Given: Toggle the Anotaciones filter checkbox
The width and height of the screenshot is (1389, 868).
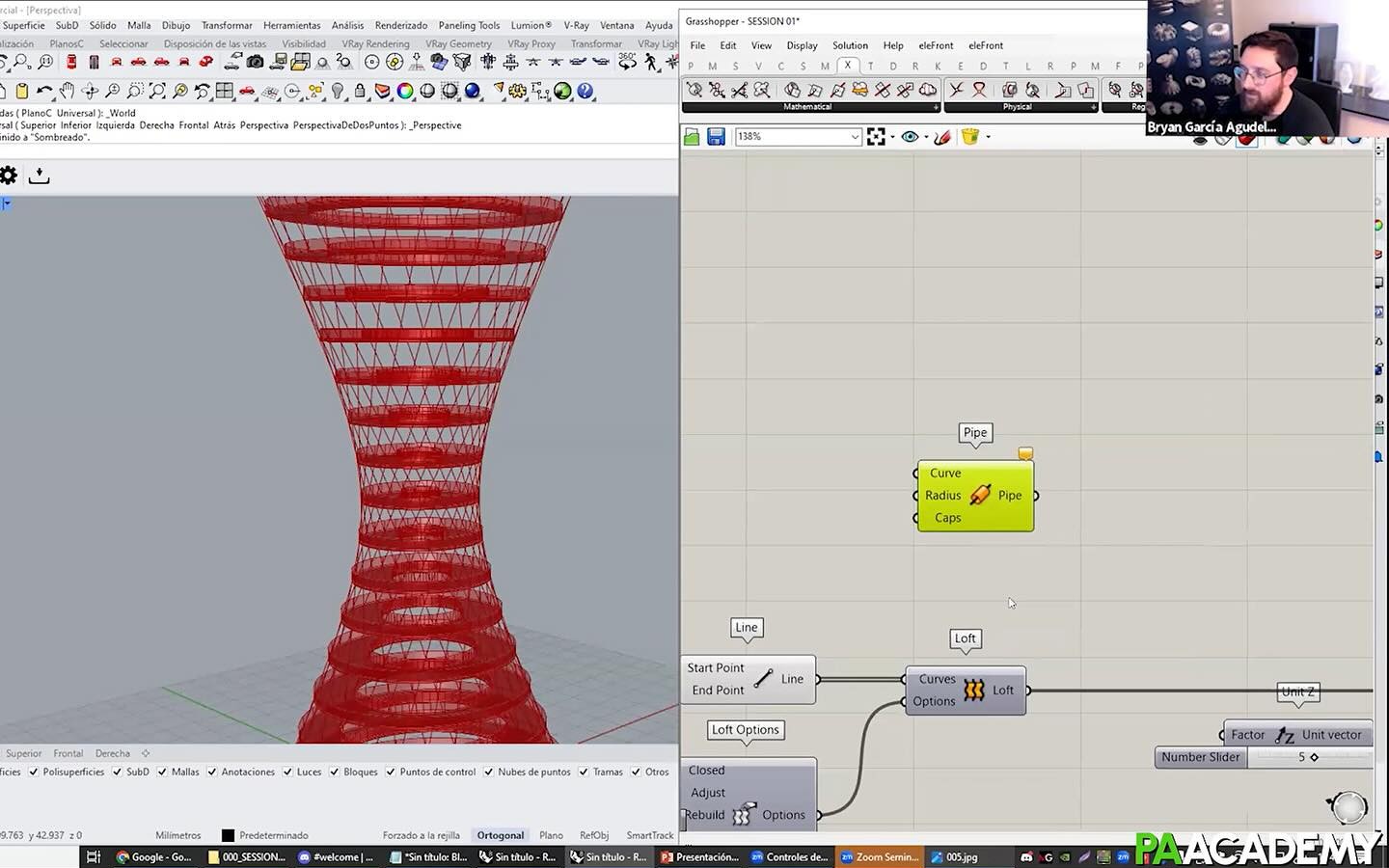Looking at the screenshot, I should click(x=212, y=772).
